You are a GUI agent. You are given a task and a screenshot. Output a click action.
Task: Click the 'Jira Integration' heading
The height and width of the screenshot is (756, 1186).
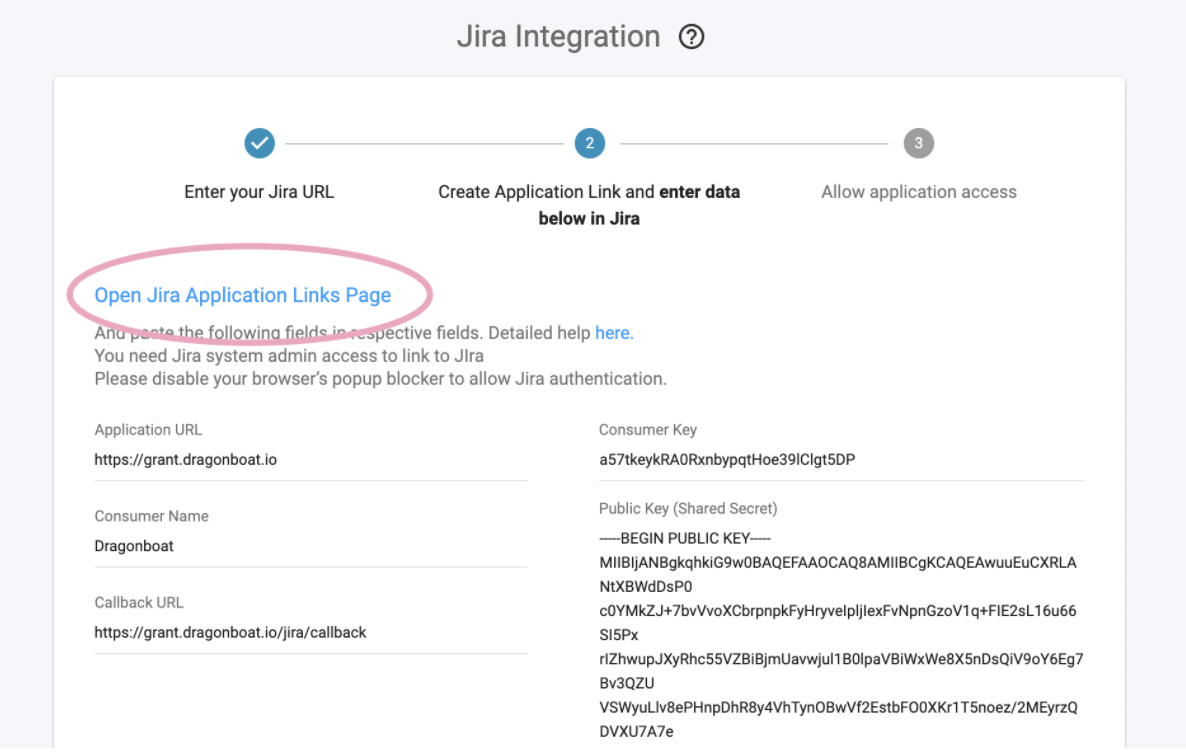pos(558,36)
